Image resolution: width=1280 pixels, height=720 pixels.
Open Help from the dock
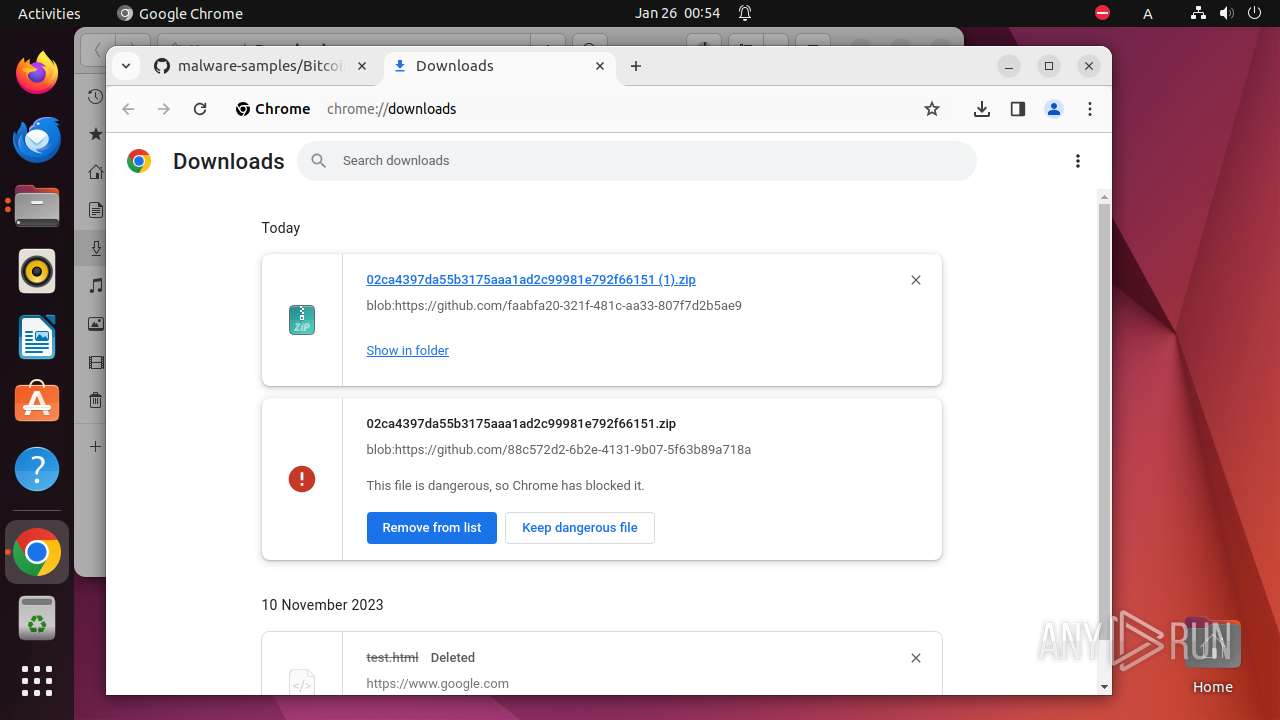click(37, 469)
